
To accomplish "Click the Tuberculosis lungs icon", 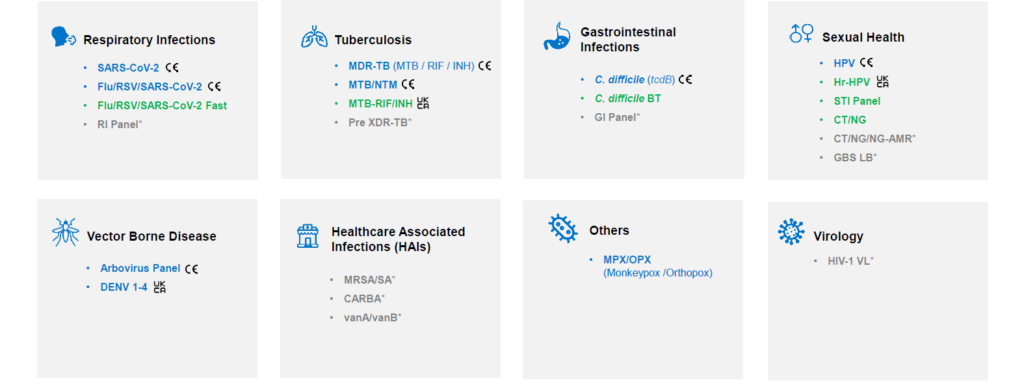I will [x=314, y=37].
